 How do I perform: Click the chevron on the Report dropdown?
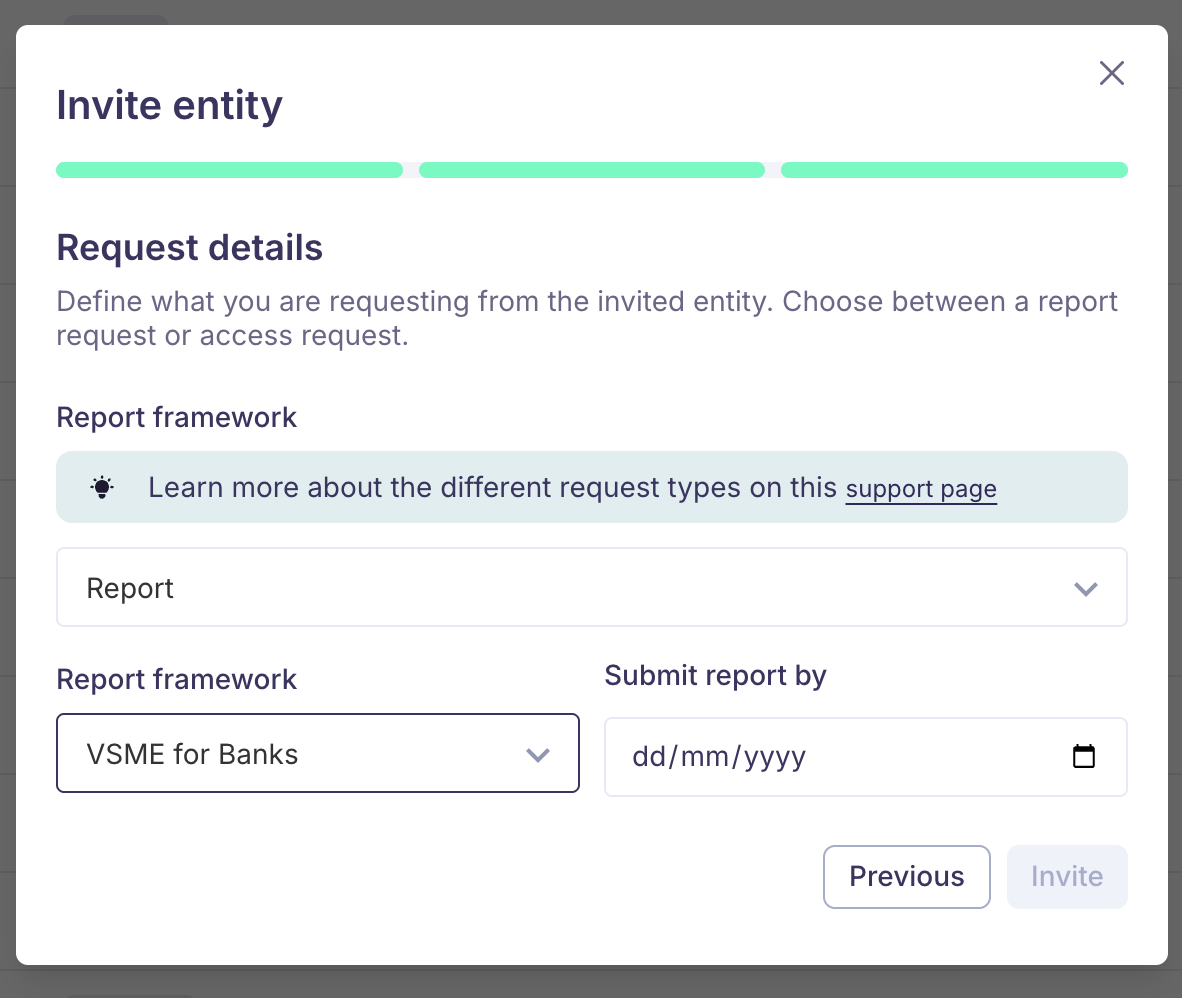click(1086, 590)
